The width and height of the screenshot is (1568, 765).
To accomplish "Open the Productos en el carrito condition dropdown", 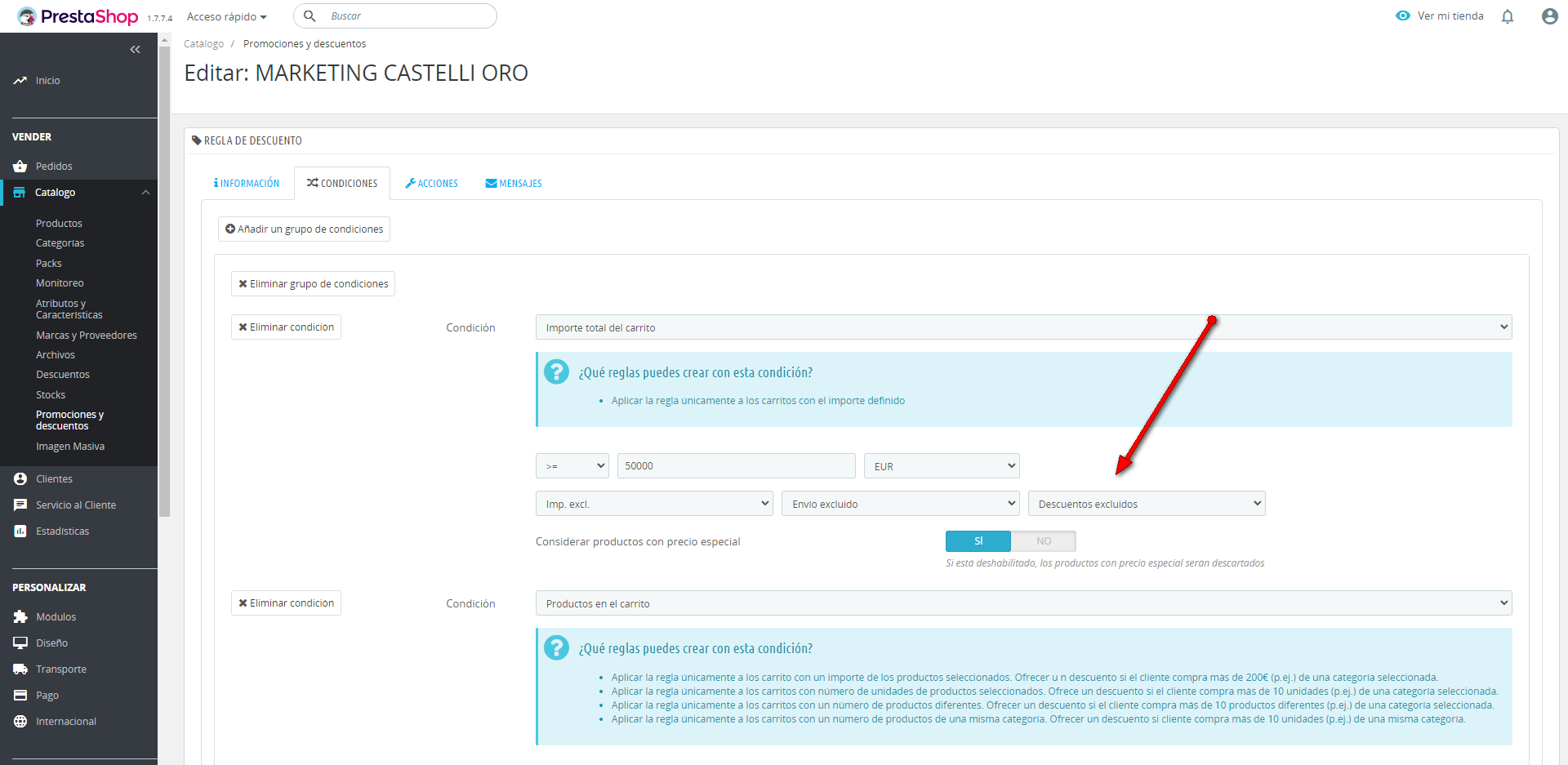I will pos(1023,603).
